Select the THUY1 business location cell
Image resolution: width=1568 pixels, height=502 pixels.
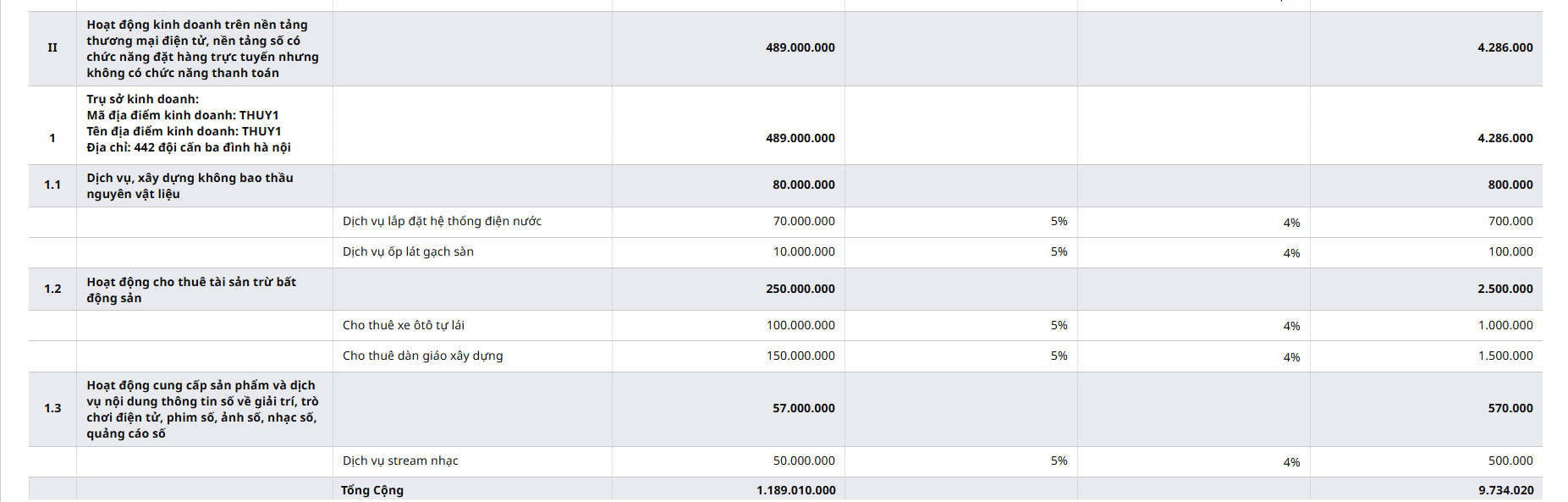[204, 124]
